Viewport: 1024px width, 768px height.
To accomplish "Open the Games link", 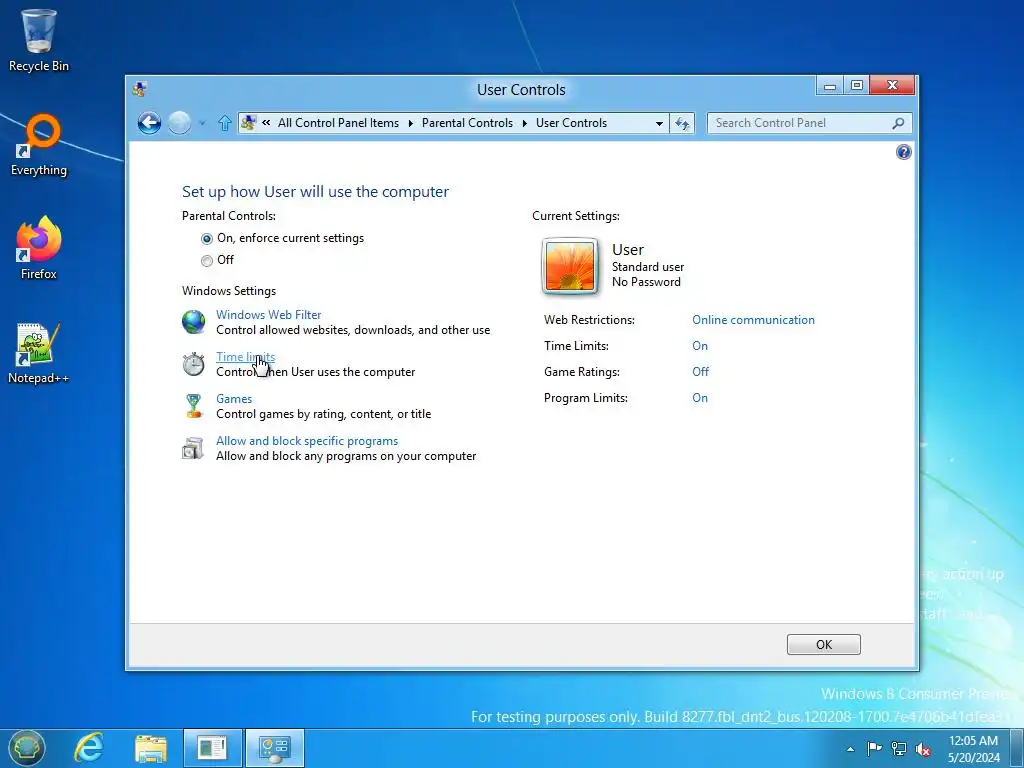I will pos(234,399).
